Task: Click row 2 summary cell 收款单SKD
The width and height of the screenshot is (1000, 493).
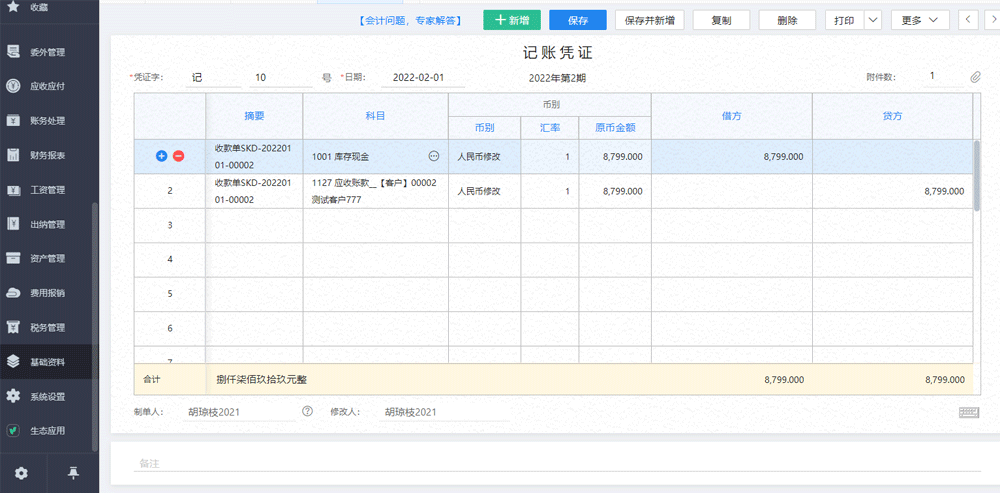Action: tap(254, 191)
